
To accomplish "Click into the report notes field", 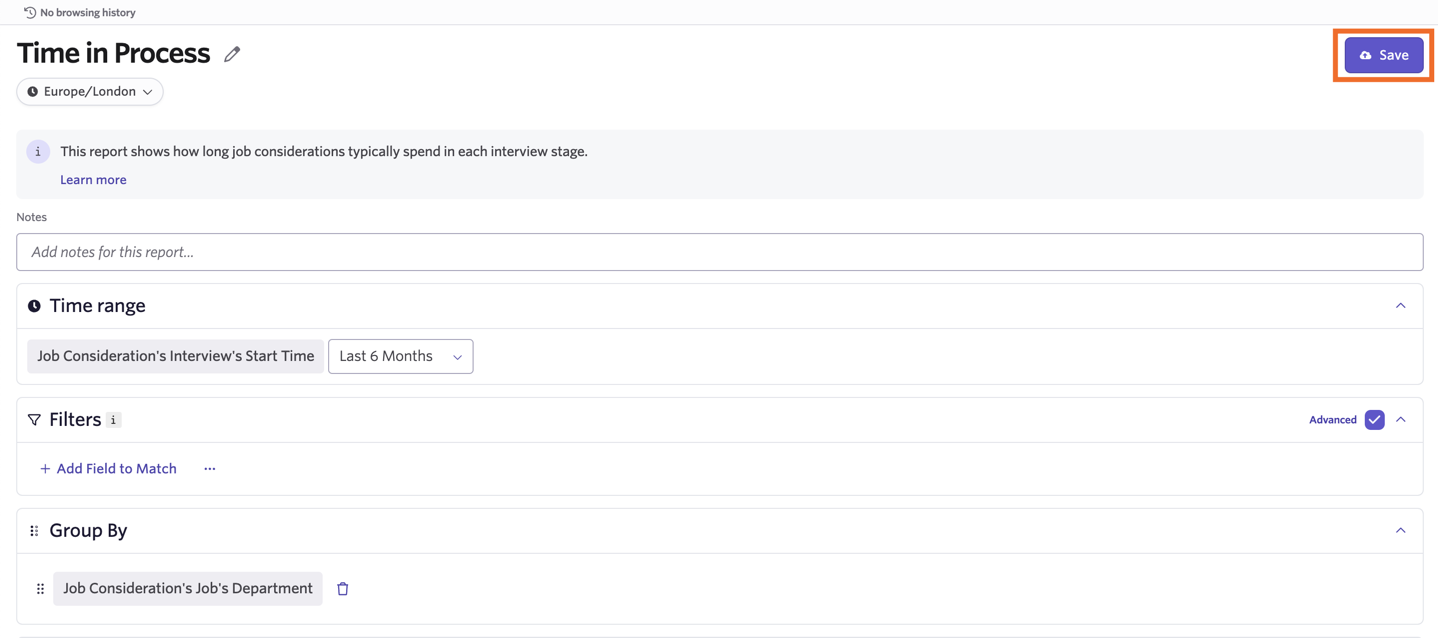I will tap(720, 252).
